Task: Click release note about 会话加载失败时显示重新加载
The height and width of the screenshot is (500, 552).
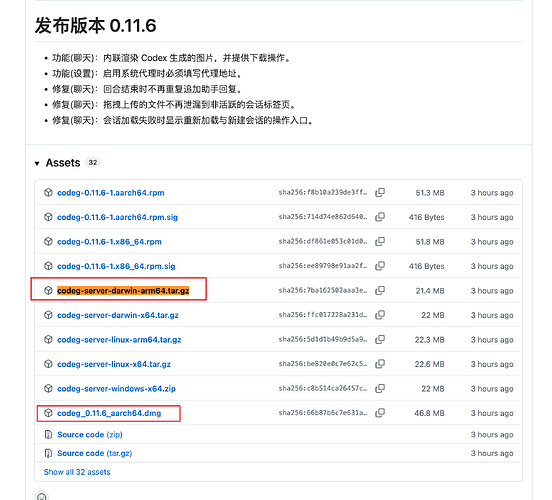Action: pyautogui.click(x=184, y=120)
